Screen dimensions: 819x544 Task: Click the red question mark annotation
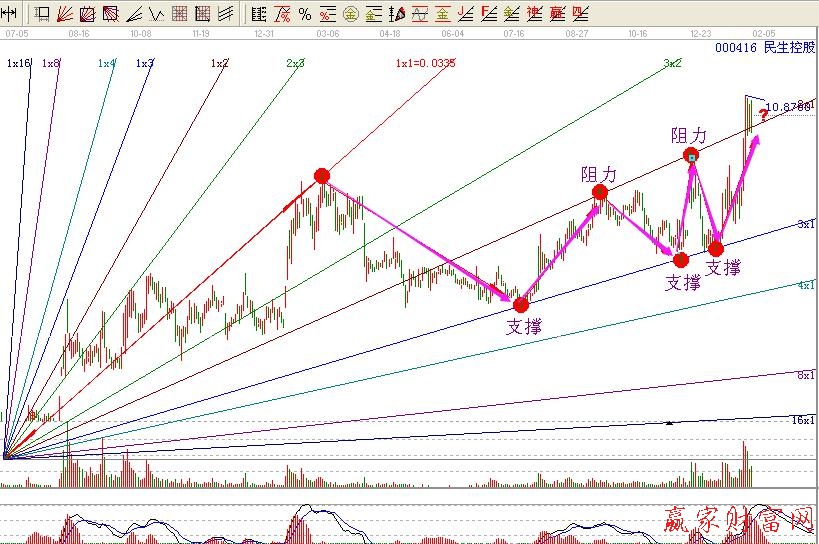point(763,115)
